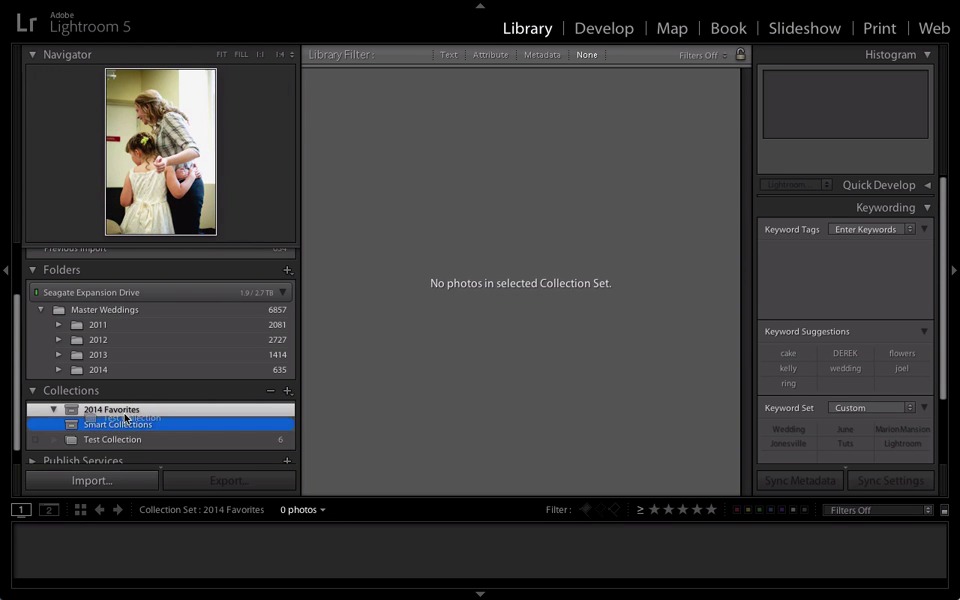Click the Sync Settings button

tap(890, 481)
